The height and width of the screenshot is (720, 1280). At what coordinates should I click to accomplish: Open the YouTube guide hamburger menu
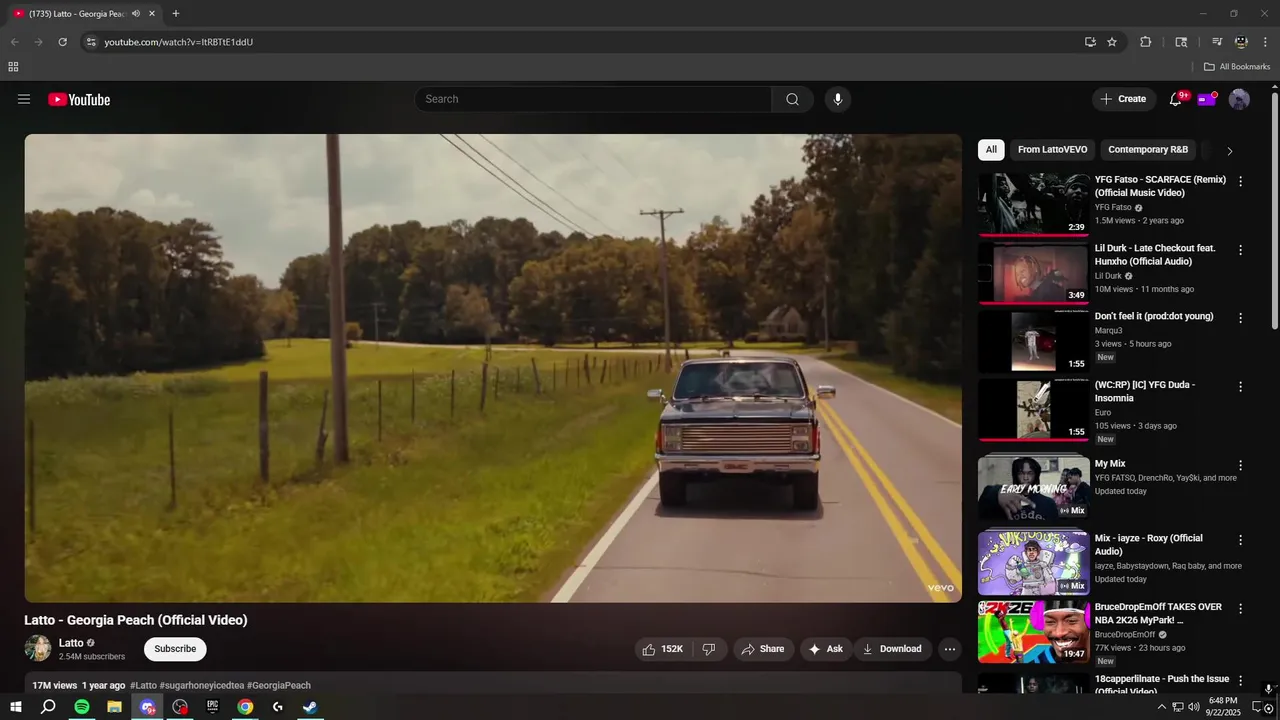coord(24,99)
